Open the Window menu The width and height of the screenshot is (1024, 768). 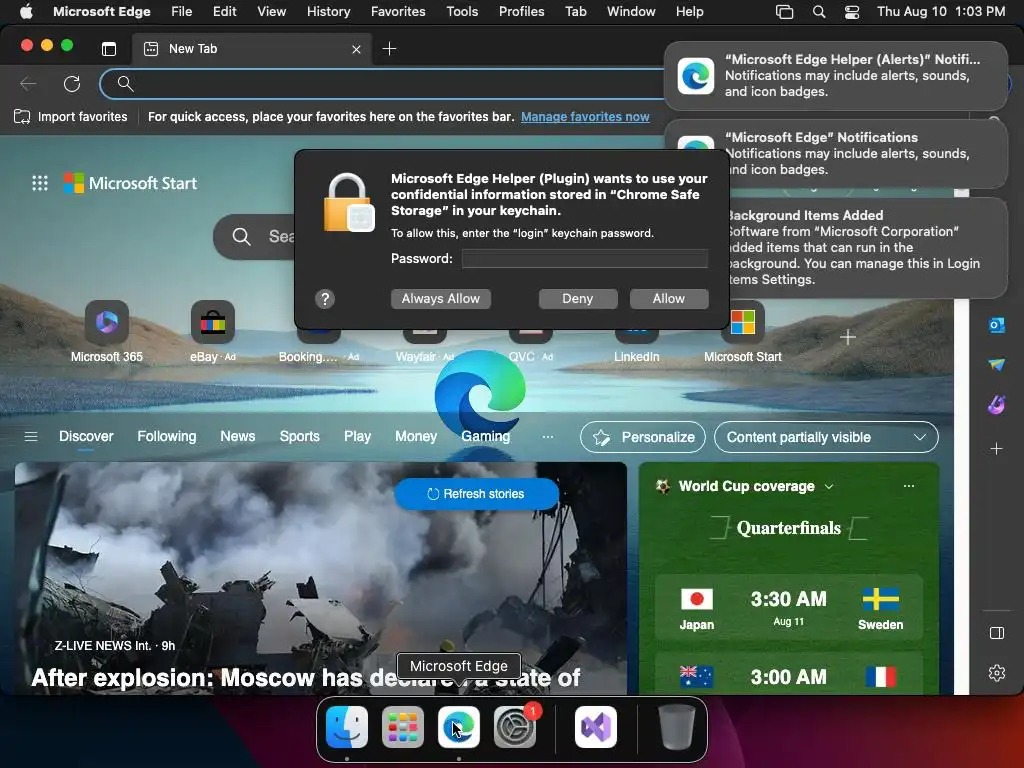(x=631, y=12)
